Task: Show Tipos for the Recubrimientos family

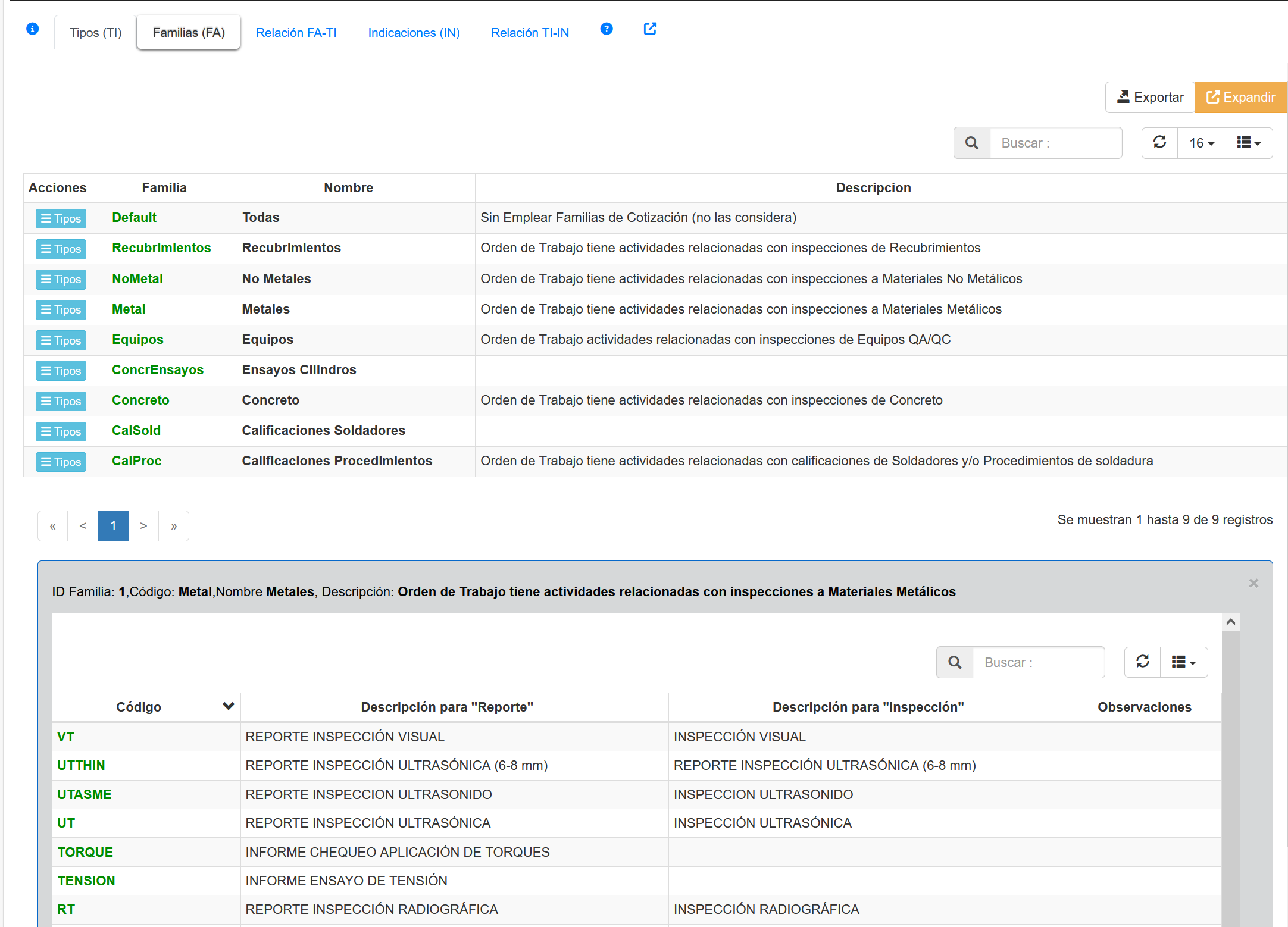Action: point(61,249)
